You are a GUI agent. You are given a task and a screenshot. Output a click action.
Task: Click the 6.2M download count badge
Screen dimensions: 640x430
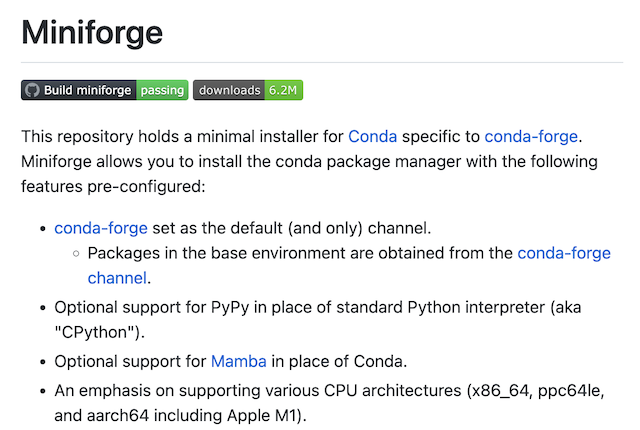click(x=284, y=90)
